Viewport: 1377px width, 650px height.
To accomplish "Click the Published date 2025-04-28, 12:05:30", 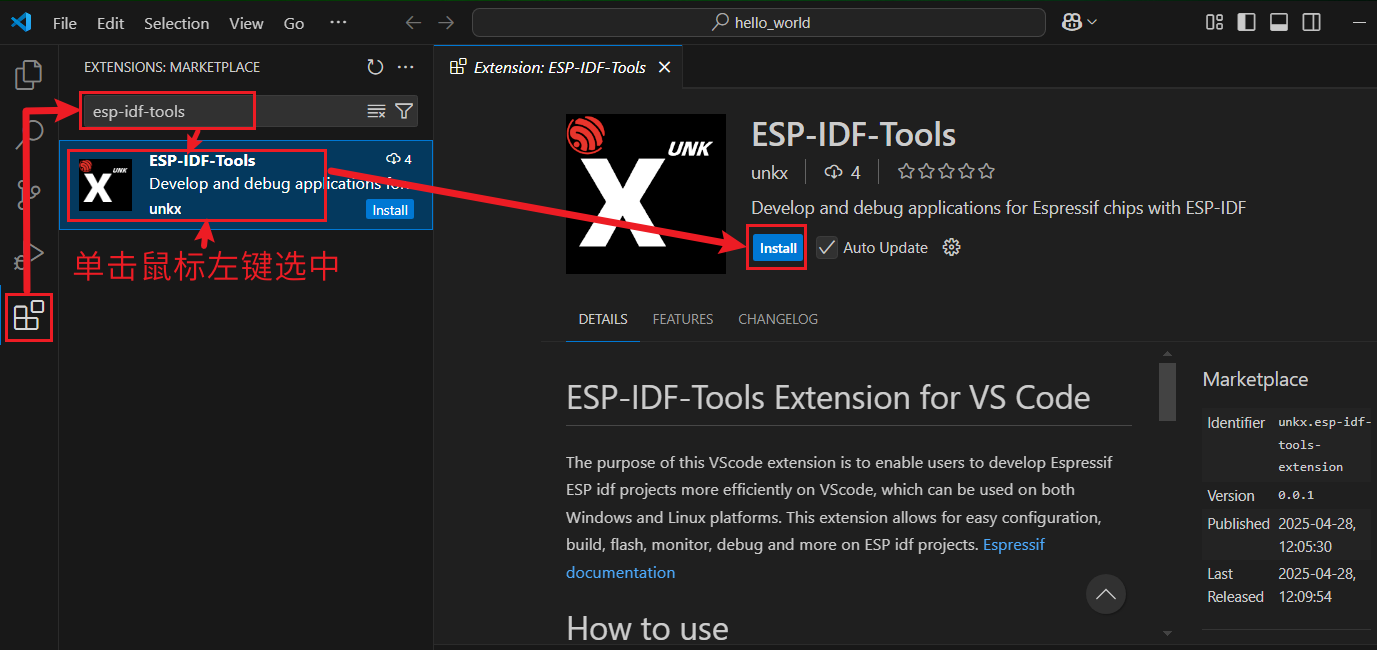I will pyautogui.click(x=1318, y=535).
